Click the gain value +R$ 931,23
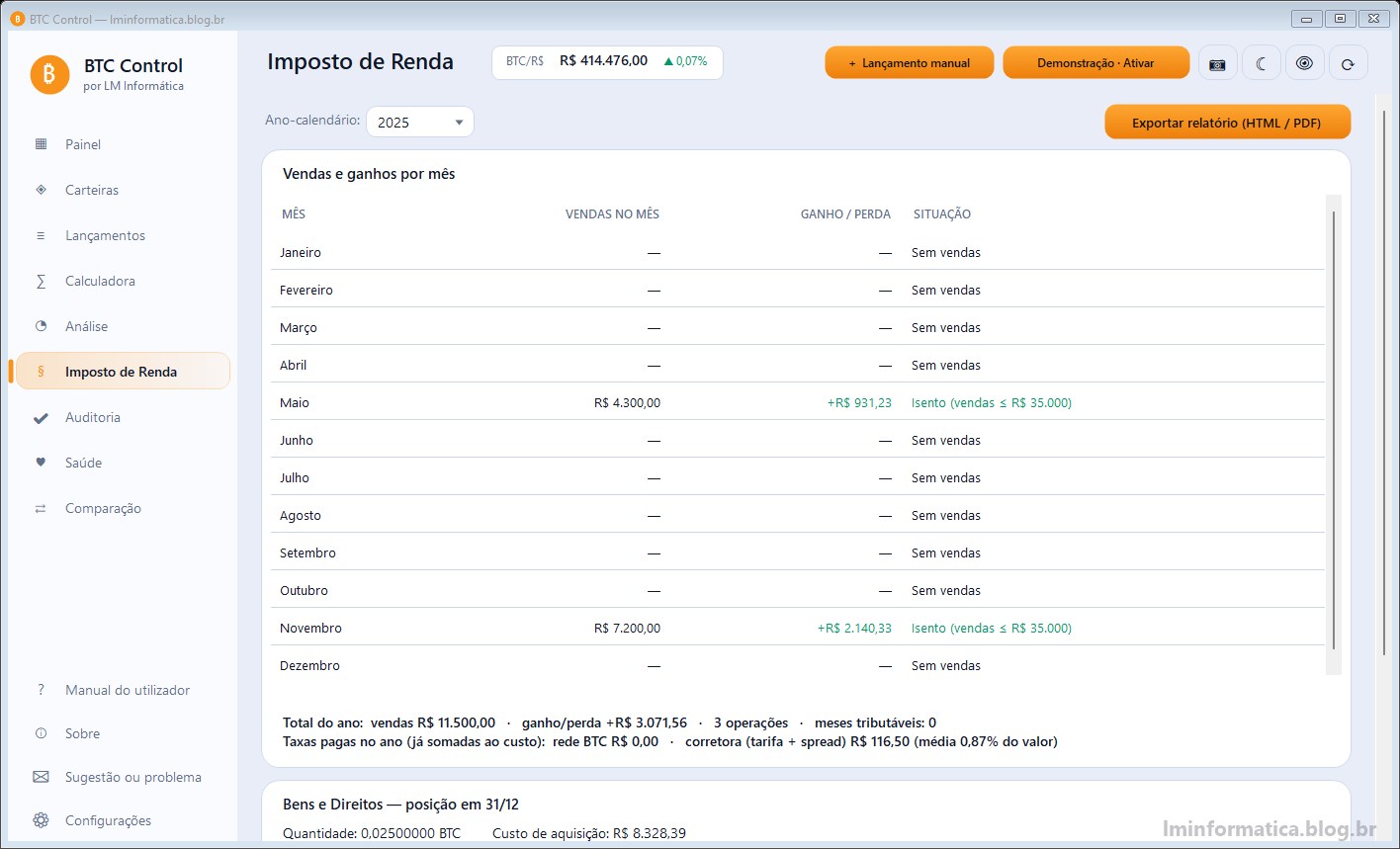This screenshot has height=849, width=1400. 859,403
